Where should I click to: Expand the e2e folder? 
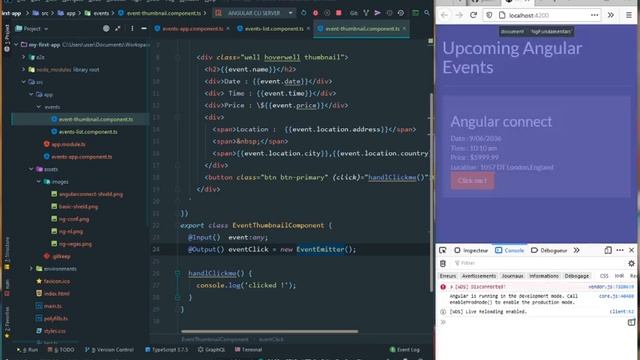point(24,57)
